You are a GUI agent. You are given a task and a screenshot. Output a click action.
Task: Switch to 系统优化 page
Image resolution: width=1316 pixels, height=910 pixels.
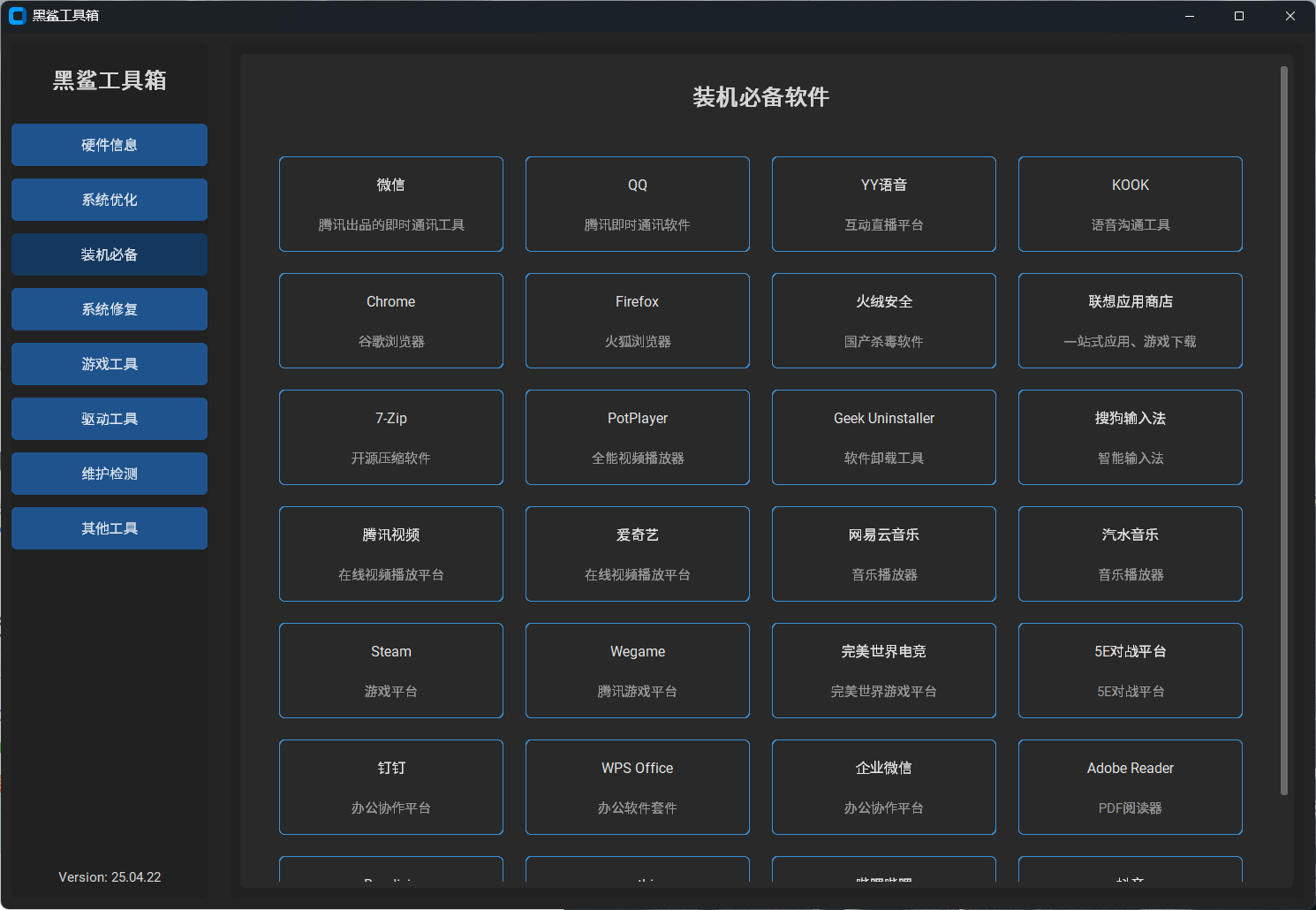tap(110, 200)
